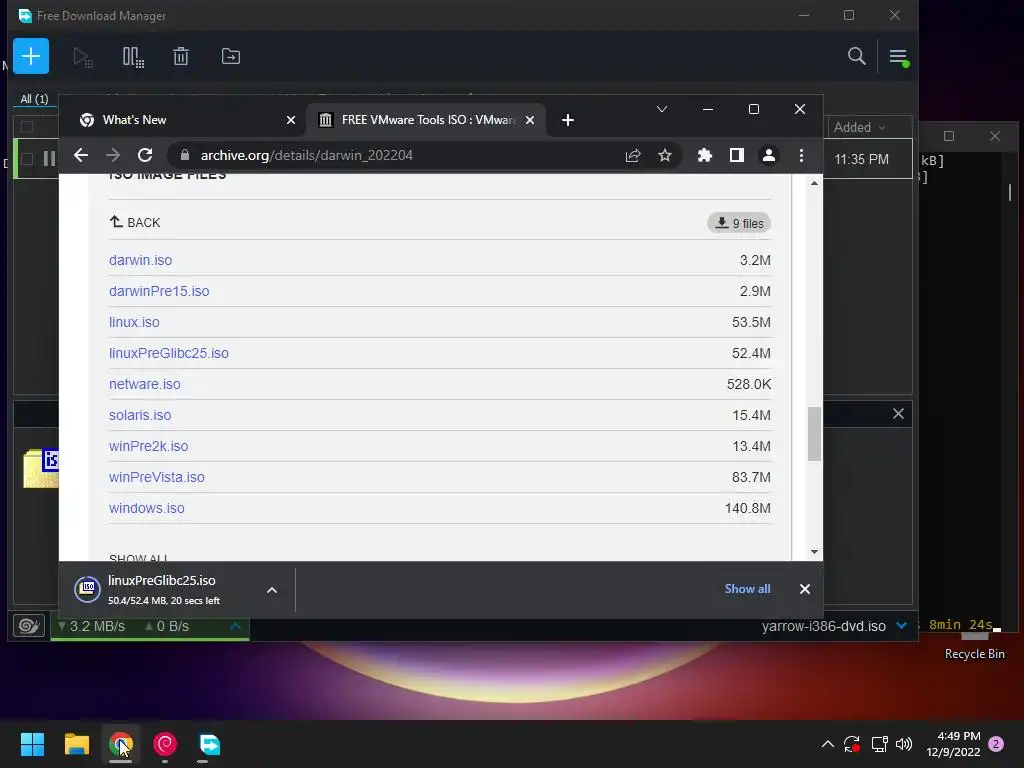Open File Explorer from taskbar

point(76,744)
